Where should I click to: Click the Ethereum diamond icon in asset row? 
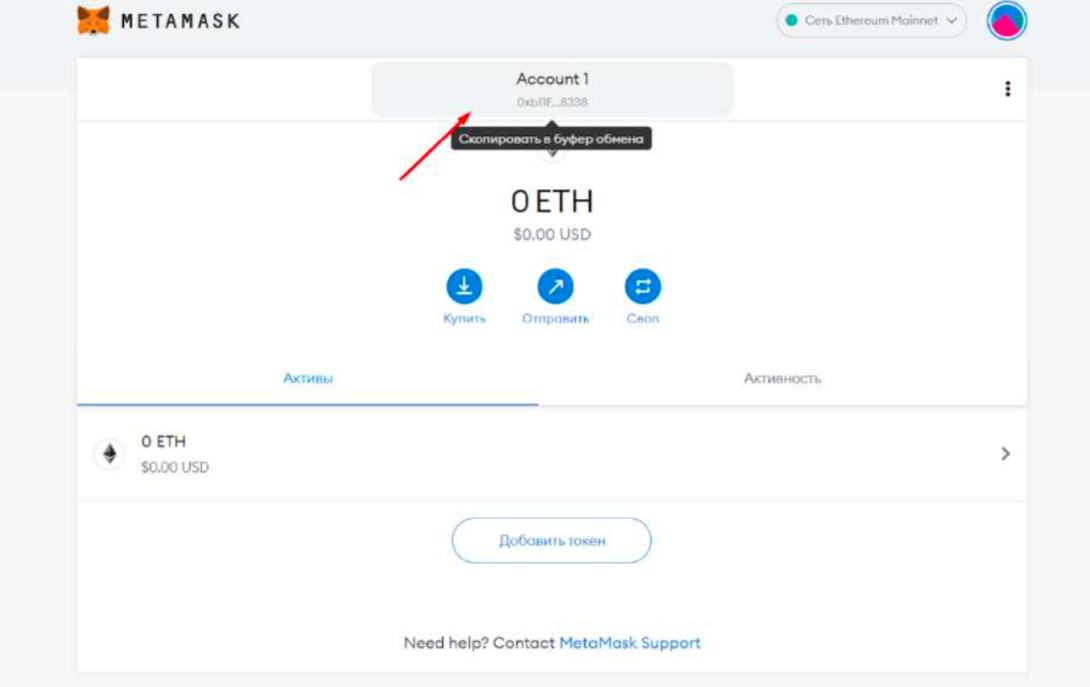pos(110,454)
